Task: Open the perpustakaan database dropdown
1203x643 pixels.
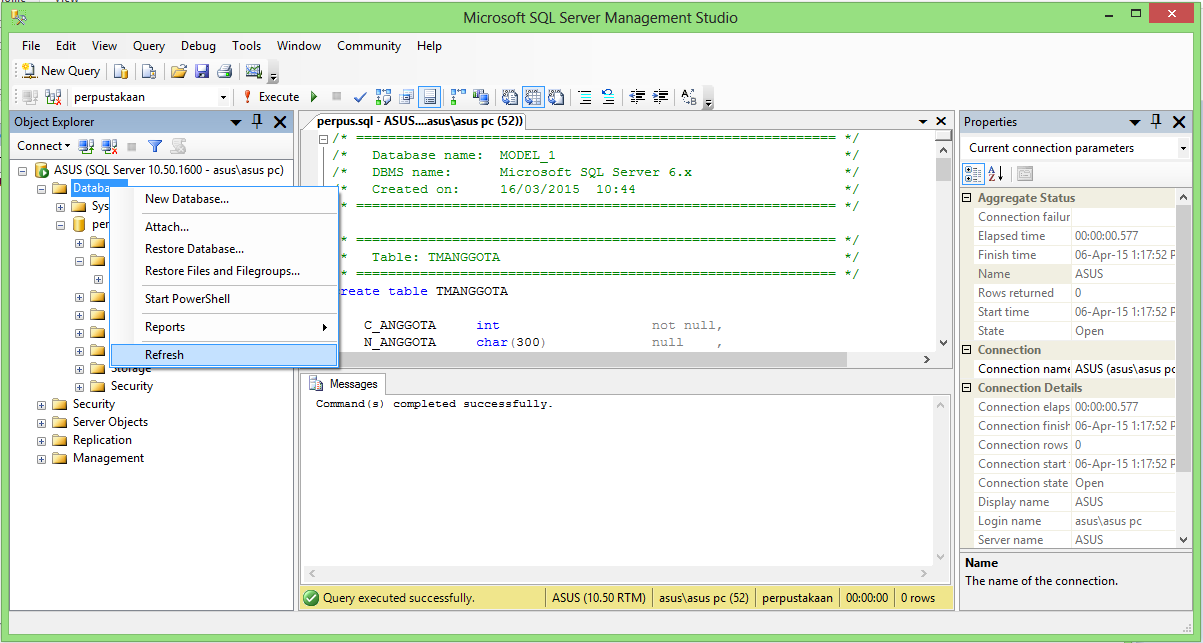Action: pyautogui.click(x=223, y=97)
